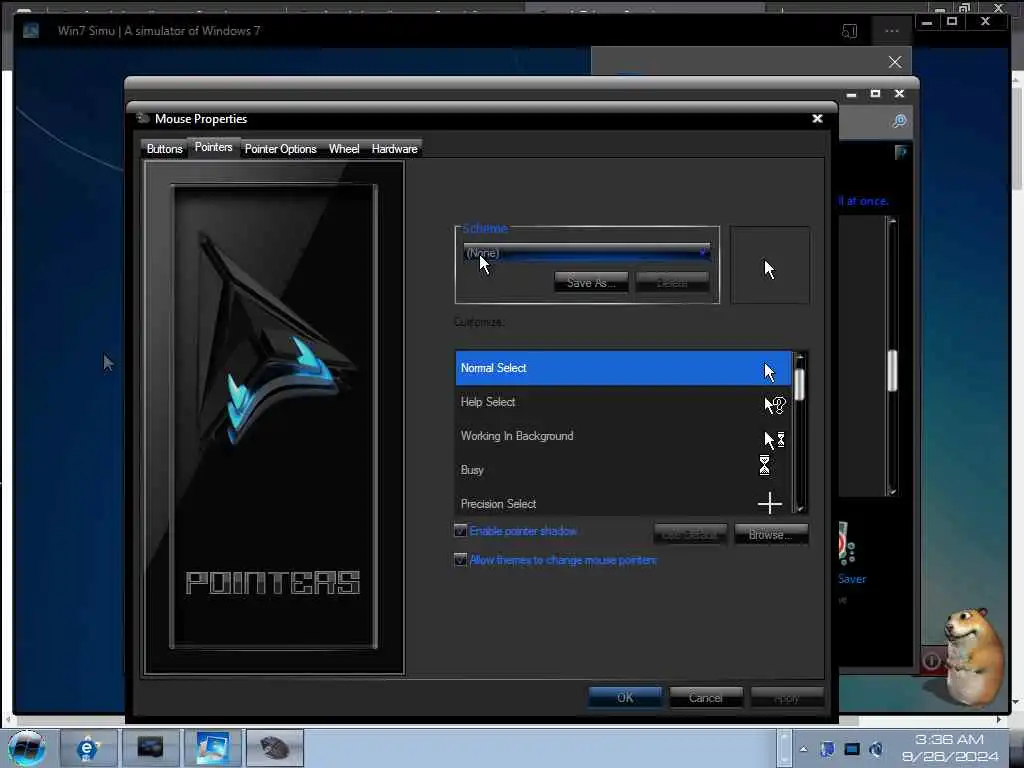This screenshot has width=1024, height=768.
Task: Click the Precision Select crosshair icon
Action: (x=770, y=503)
